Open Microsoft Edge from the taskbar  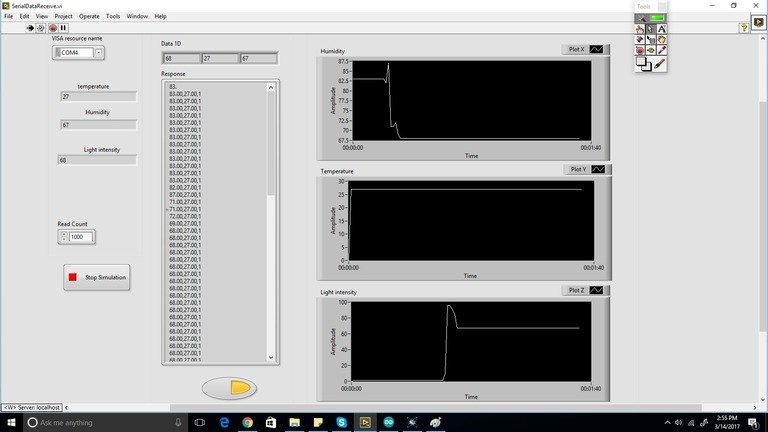(224, 422)
